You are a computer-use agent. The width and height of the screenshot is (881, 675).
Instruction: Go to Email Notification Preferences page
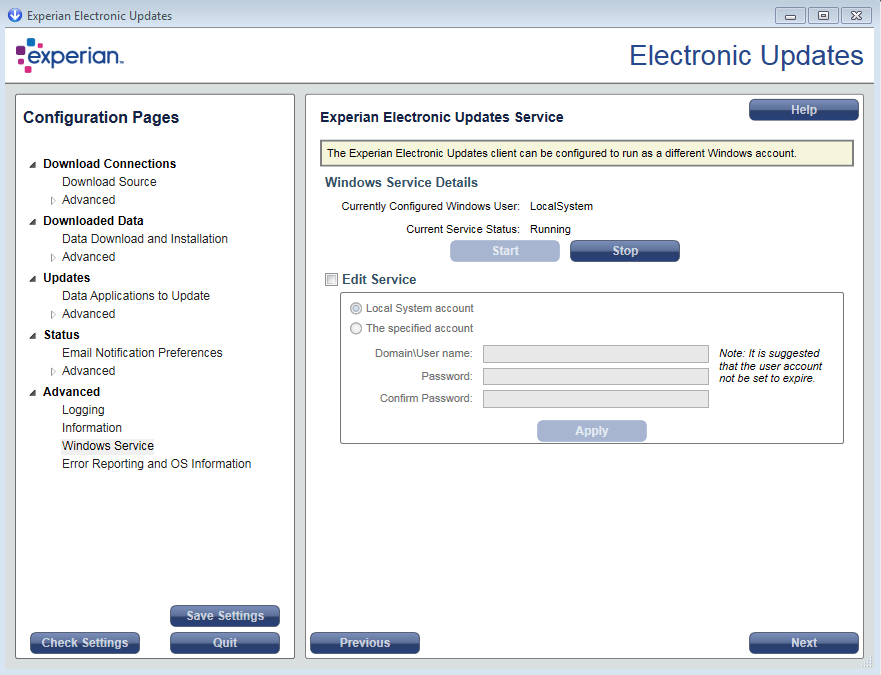click(x=142, y=353)
